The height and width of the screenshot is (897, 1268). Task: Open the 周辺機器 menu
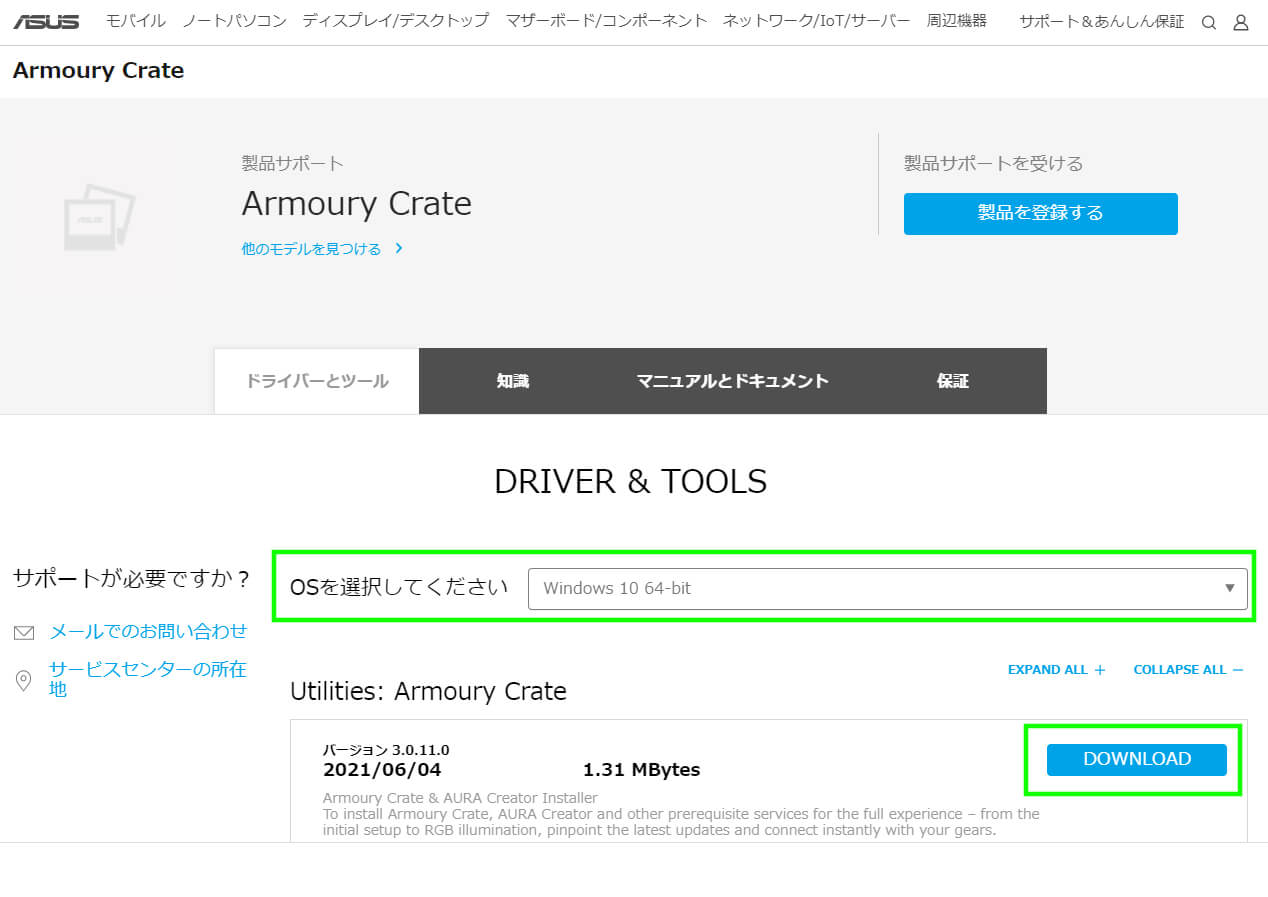(x=957, y=20)
